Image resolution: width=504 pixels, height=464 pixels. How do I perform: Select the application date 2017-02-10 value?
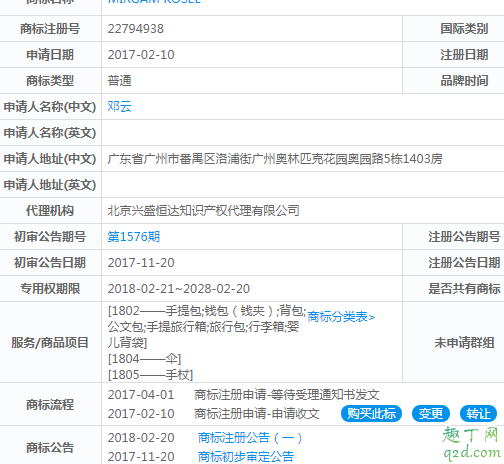[x=141, y=55]
